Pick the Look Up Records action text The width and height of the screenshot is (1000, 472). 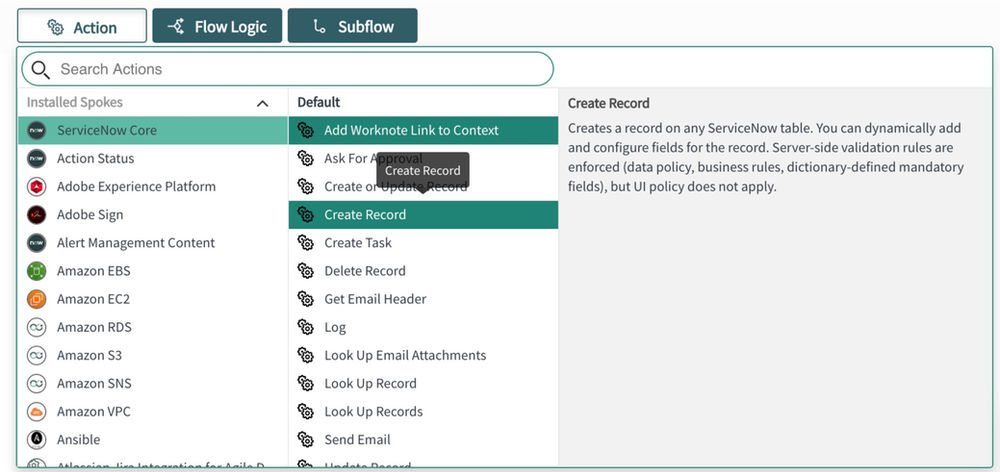(373, 411)
